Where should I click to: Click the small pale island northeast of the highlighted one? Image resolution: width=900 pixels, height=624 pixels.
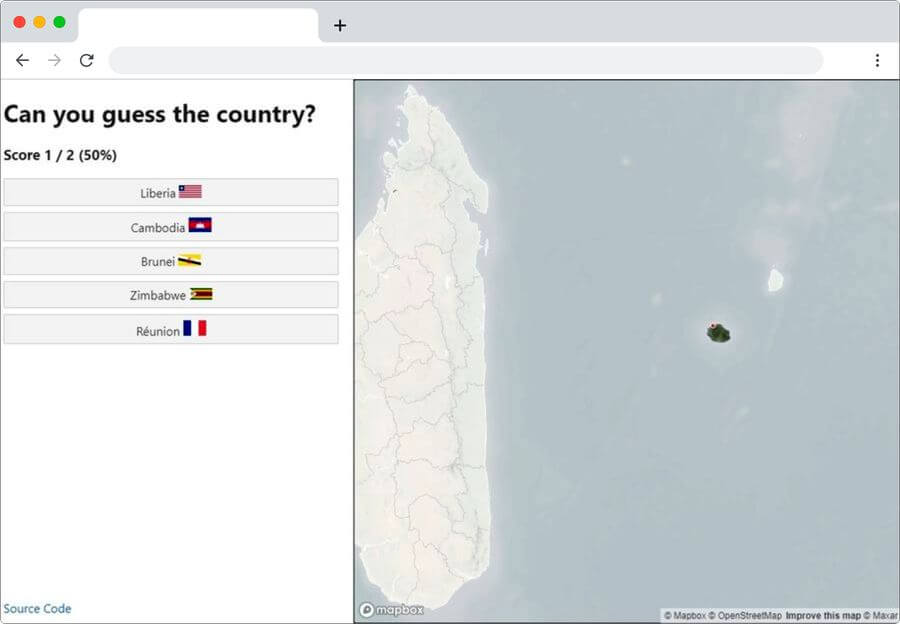point(775,280)
